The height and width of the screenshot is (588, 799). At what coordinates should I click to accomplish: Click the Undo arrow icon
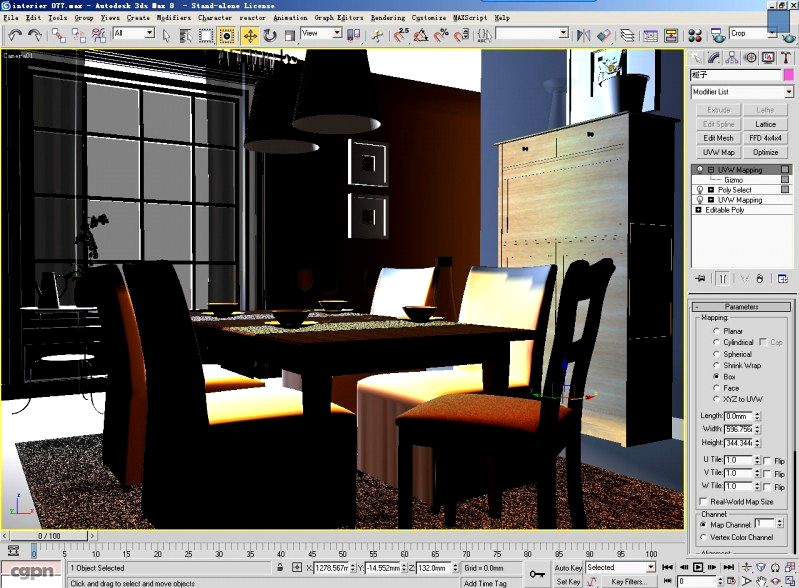[x=15, y=35]
